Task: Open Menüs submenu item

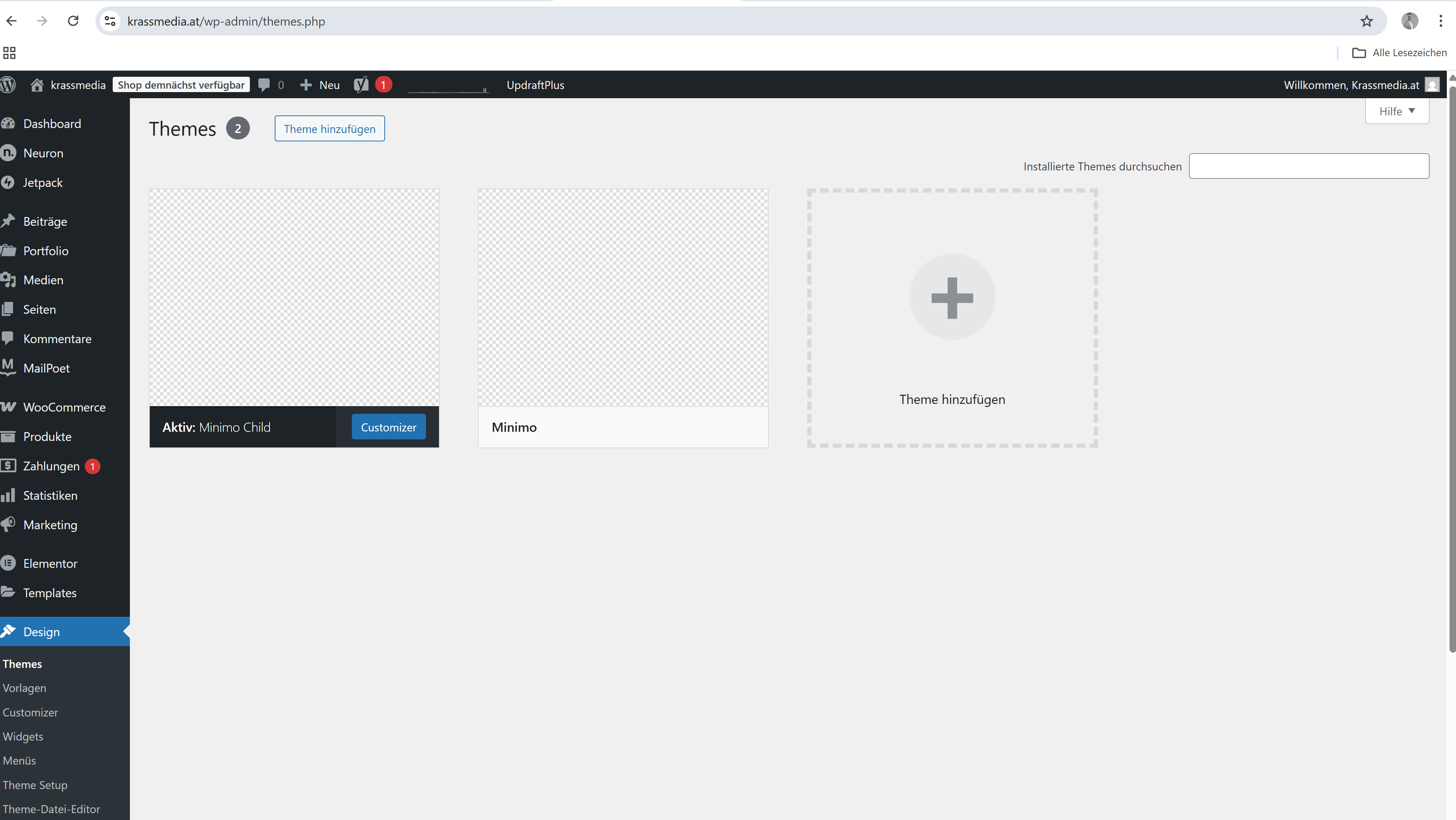Action: (x=19, y=761)
